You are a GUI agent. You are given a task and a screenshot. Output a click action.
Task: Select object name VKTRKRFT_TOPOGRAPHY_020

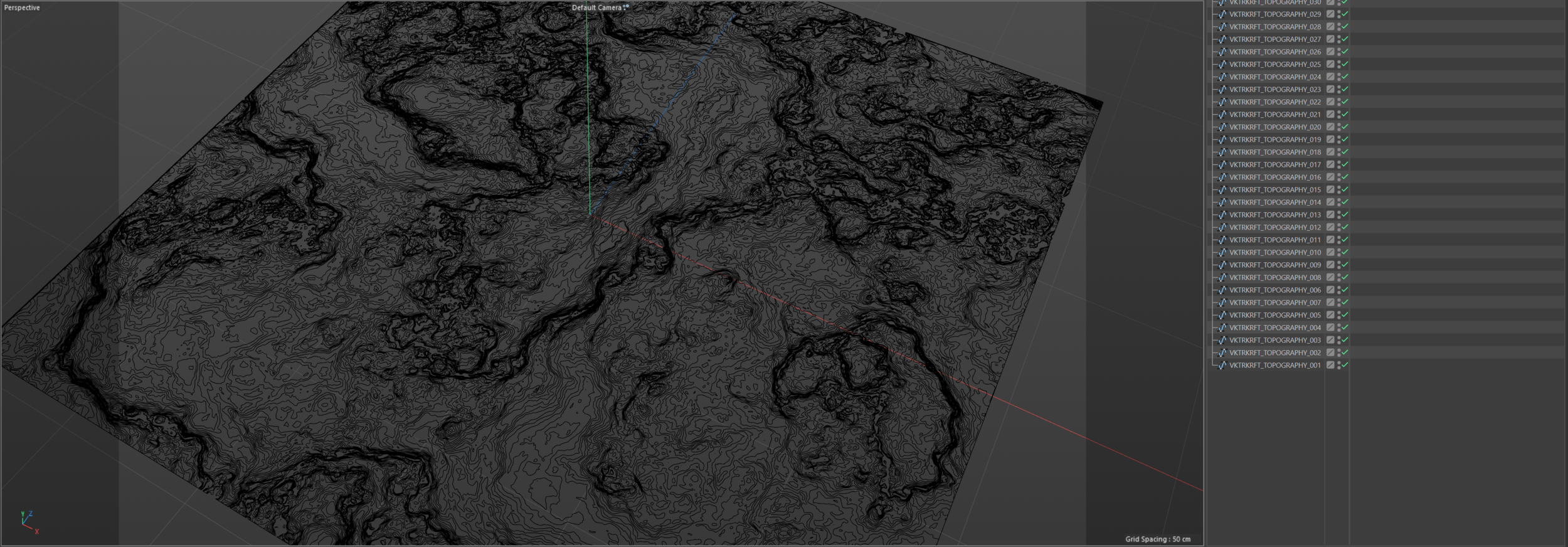pos(1274,127)
